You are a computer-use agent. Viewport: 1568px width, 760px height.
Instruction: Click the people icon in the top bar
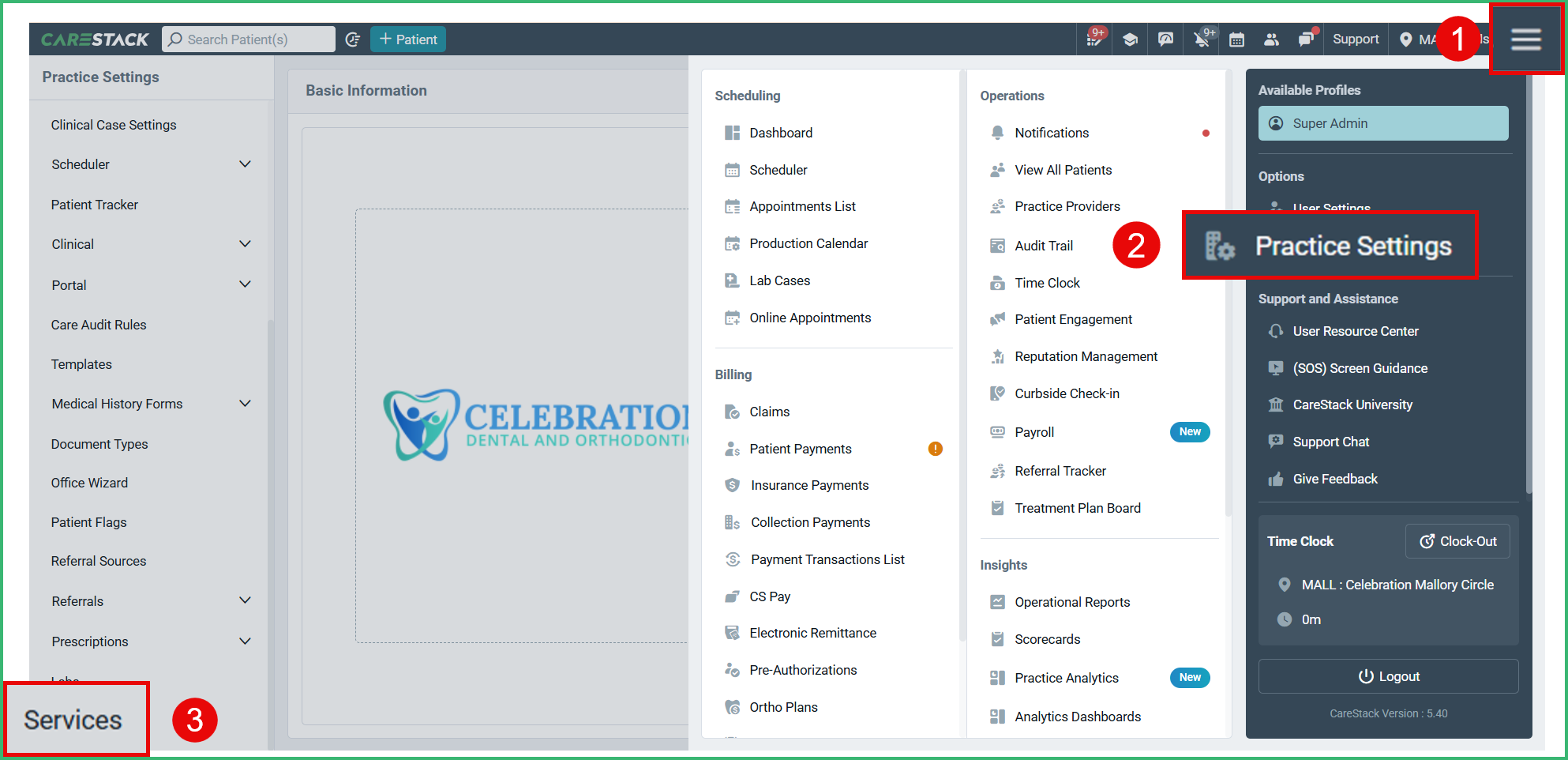click(x=1272, y=39)
